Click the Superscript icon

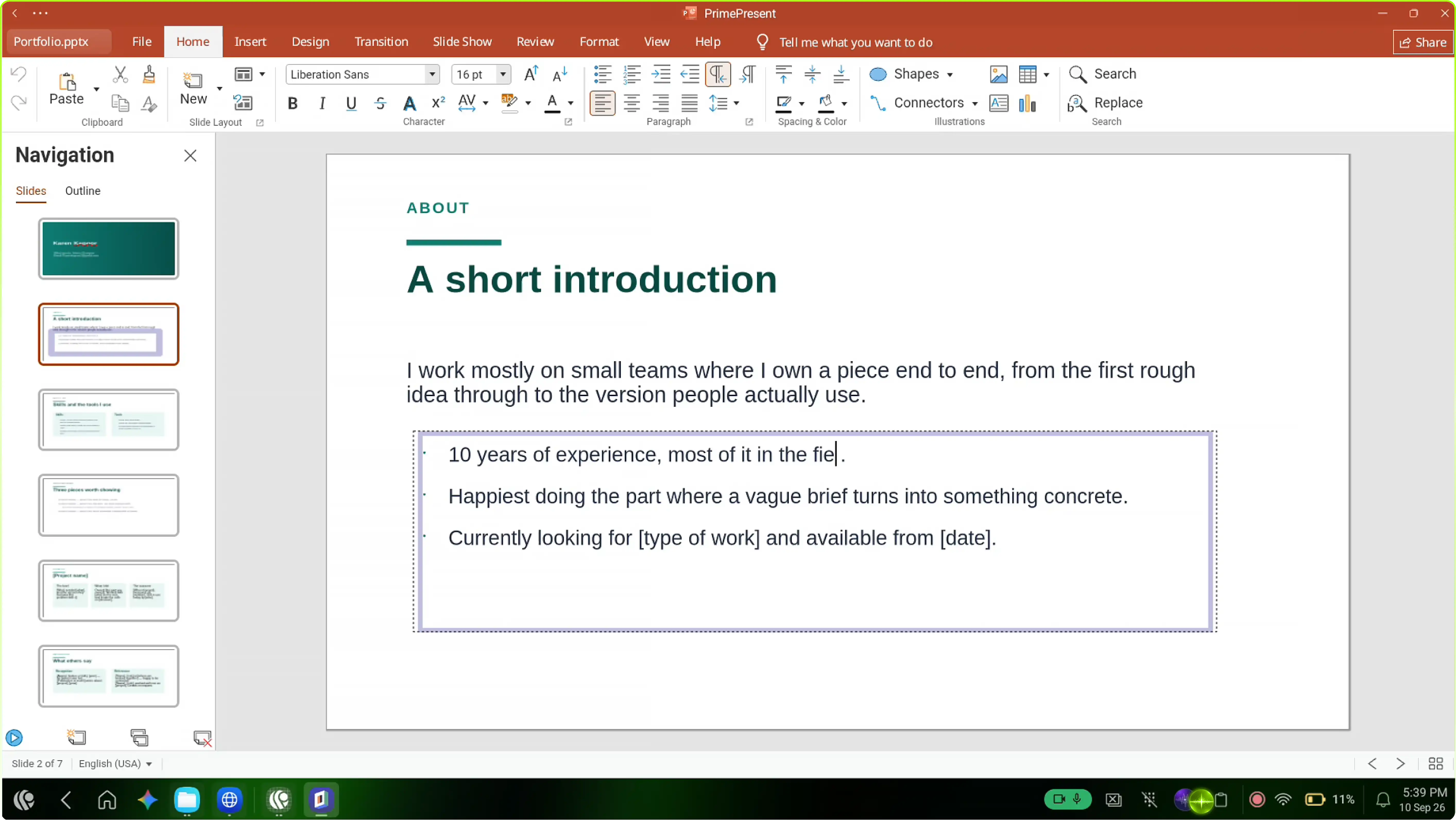438,103
